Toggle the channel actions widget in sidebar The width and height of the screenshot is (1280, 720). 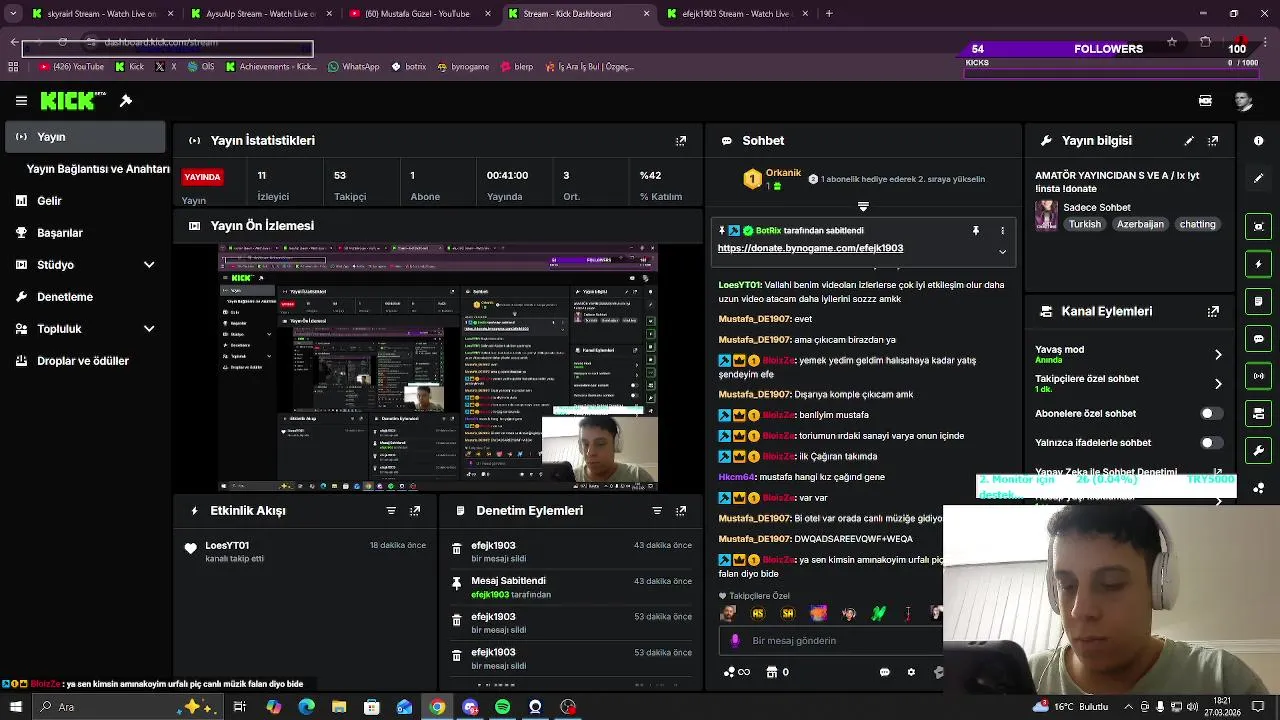click(x=1259, y=413)
